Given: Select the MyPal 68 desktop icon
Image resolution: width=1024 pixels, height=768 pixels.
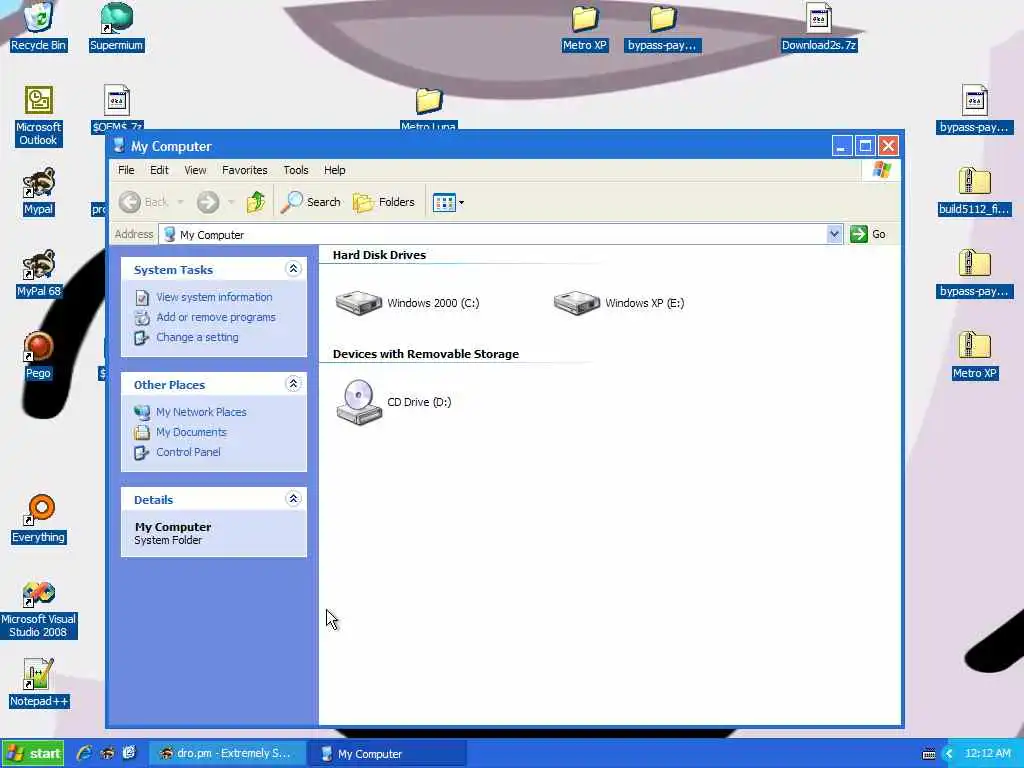Looking at the screenshot, I should (39, 274).
